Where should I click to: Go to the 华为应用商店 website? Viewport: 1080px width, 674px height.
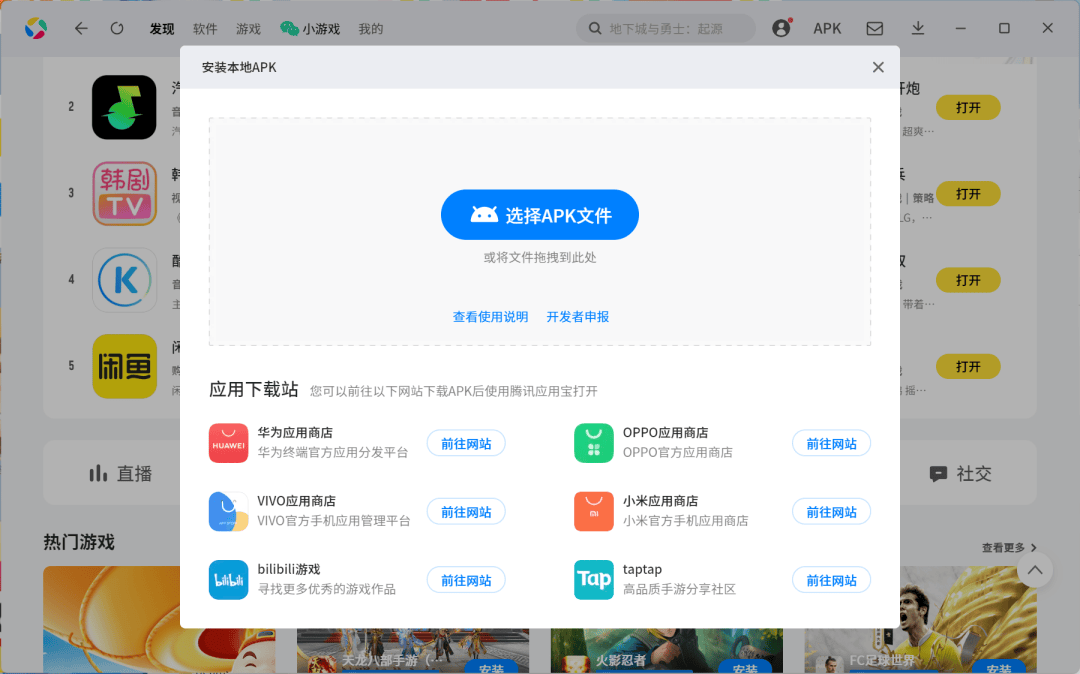click(466, 443)
